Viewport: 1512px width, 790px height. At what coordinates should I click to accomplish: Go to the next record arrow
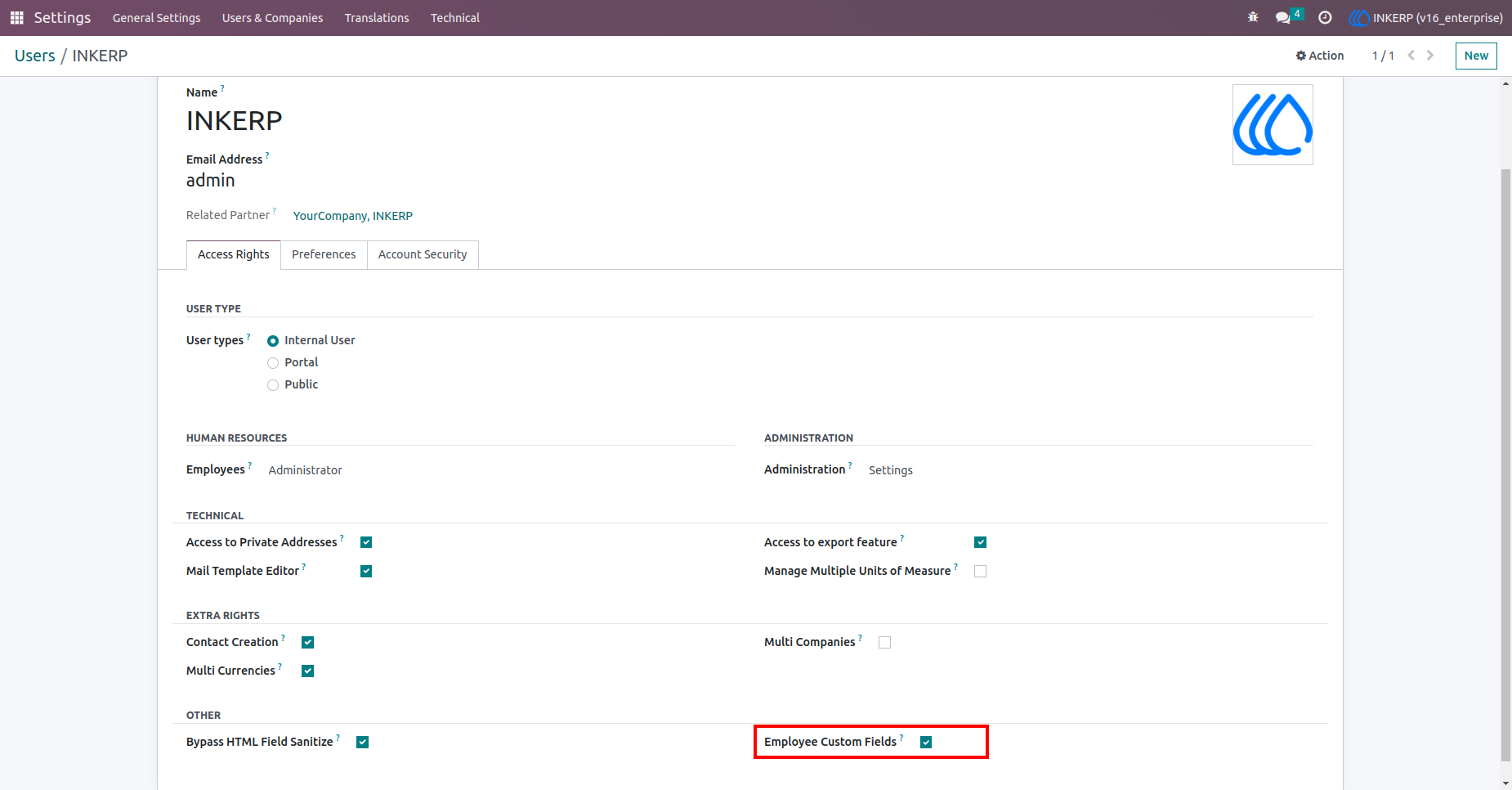(x=1430, y=56)
